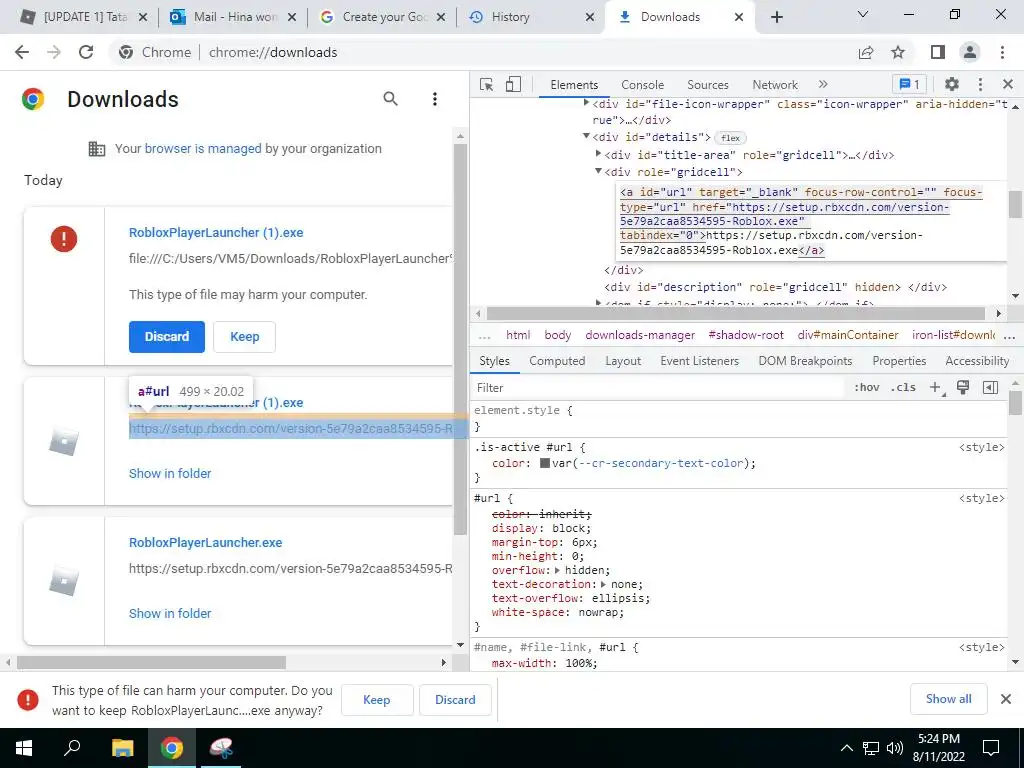Viewport: 1024px width, 768px height.
Task: Open the DOM Breakpoints tab
Action: click(805, 361)
